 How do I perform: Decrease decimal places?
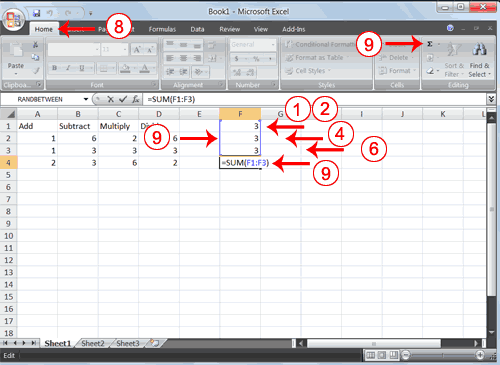250,72
